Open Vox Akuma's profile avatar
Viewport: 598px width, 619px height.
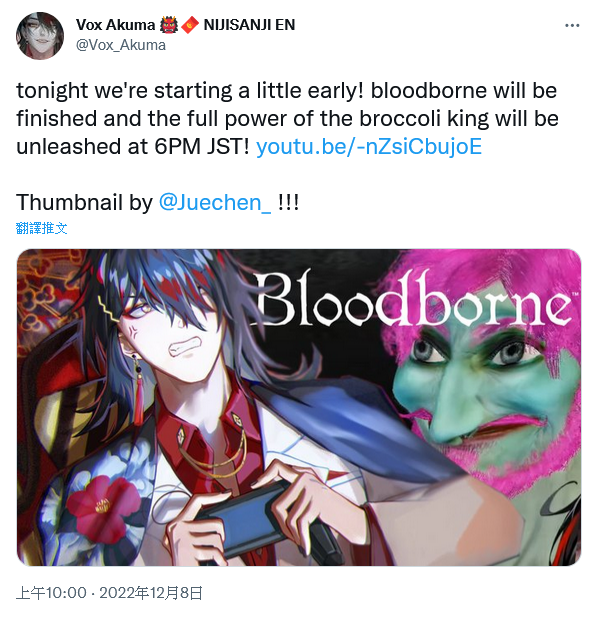[x=39, y=36]
